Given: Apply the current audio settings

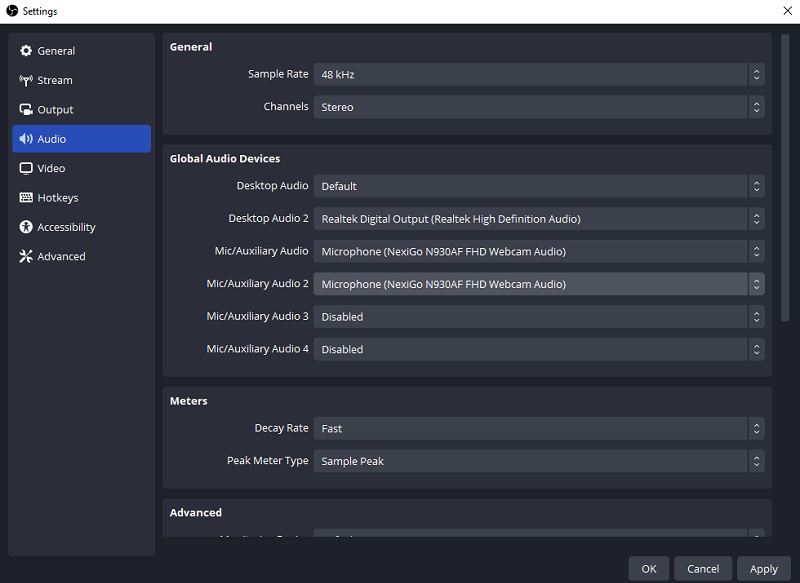Looking at the screenshot, I should 764,568.
